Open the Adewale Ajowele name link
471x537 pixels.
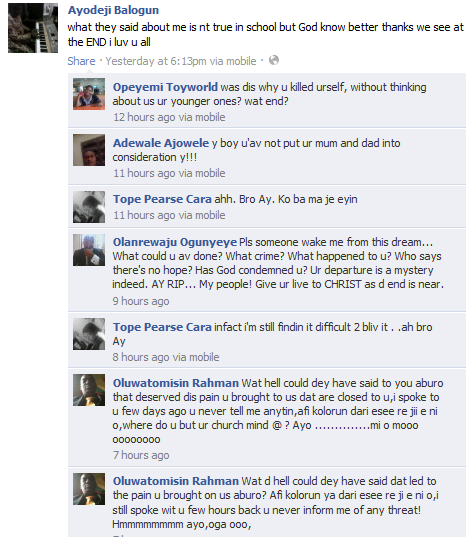pyautogui.click(x=161, y=143)
